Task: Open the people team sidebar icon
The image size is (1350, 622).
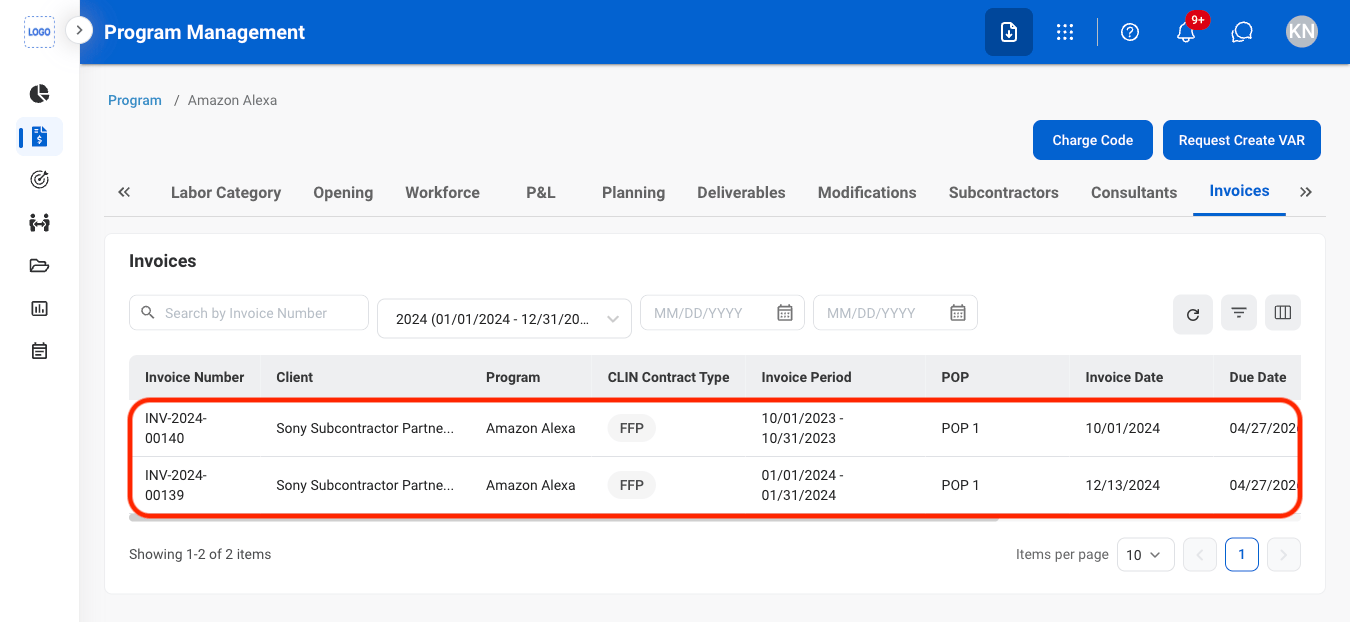Action: click(x=39, y=223)
